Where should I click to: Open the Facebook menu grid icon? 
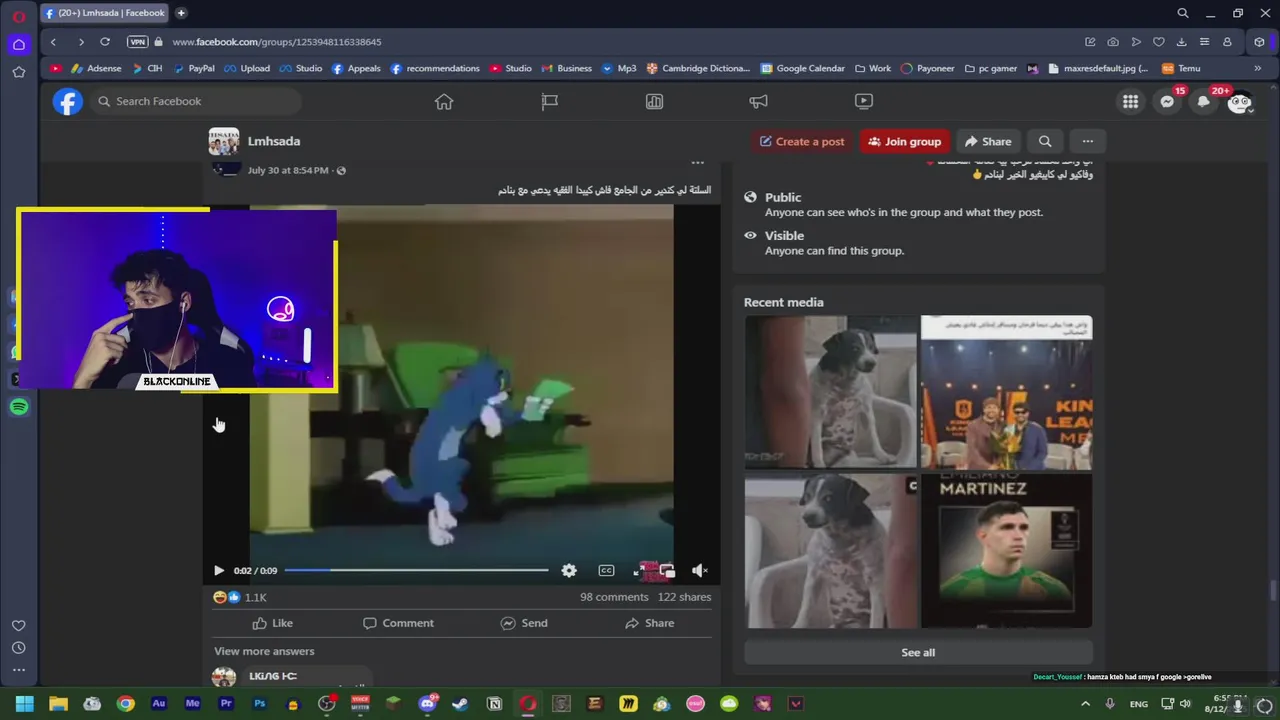[1130, 101]
